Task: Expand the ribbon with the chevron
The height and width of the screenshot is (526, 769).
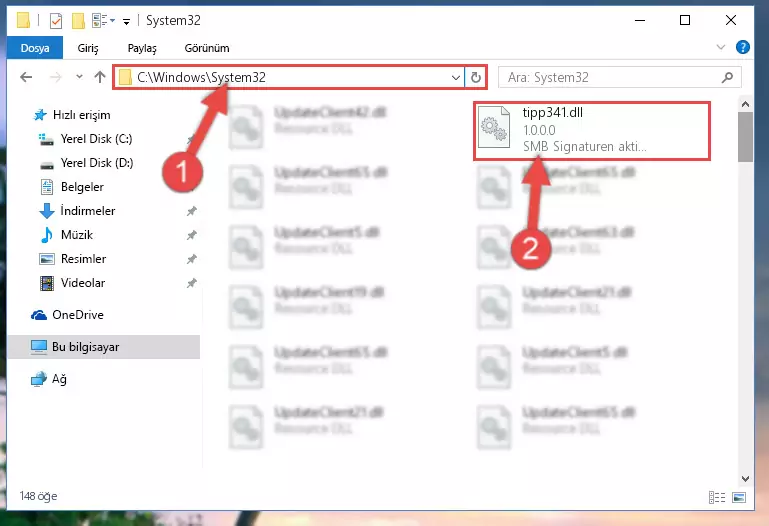Action: (x=720, y=47)
